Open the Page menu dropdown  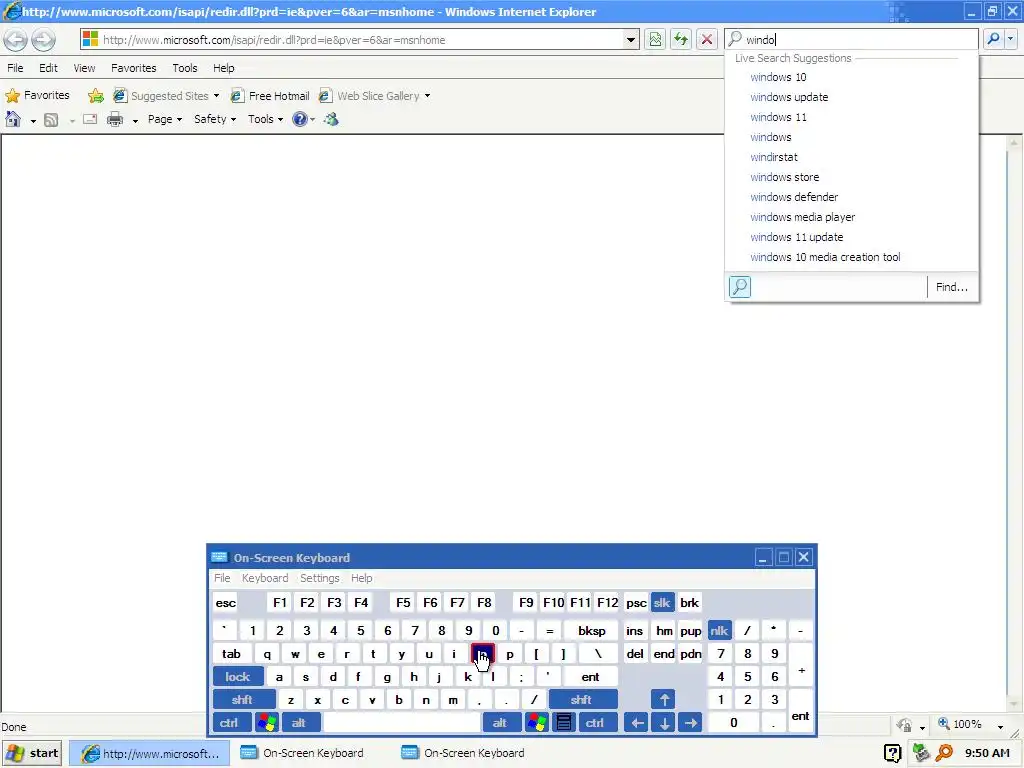pos(165,119)
